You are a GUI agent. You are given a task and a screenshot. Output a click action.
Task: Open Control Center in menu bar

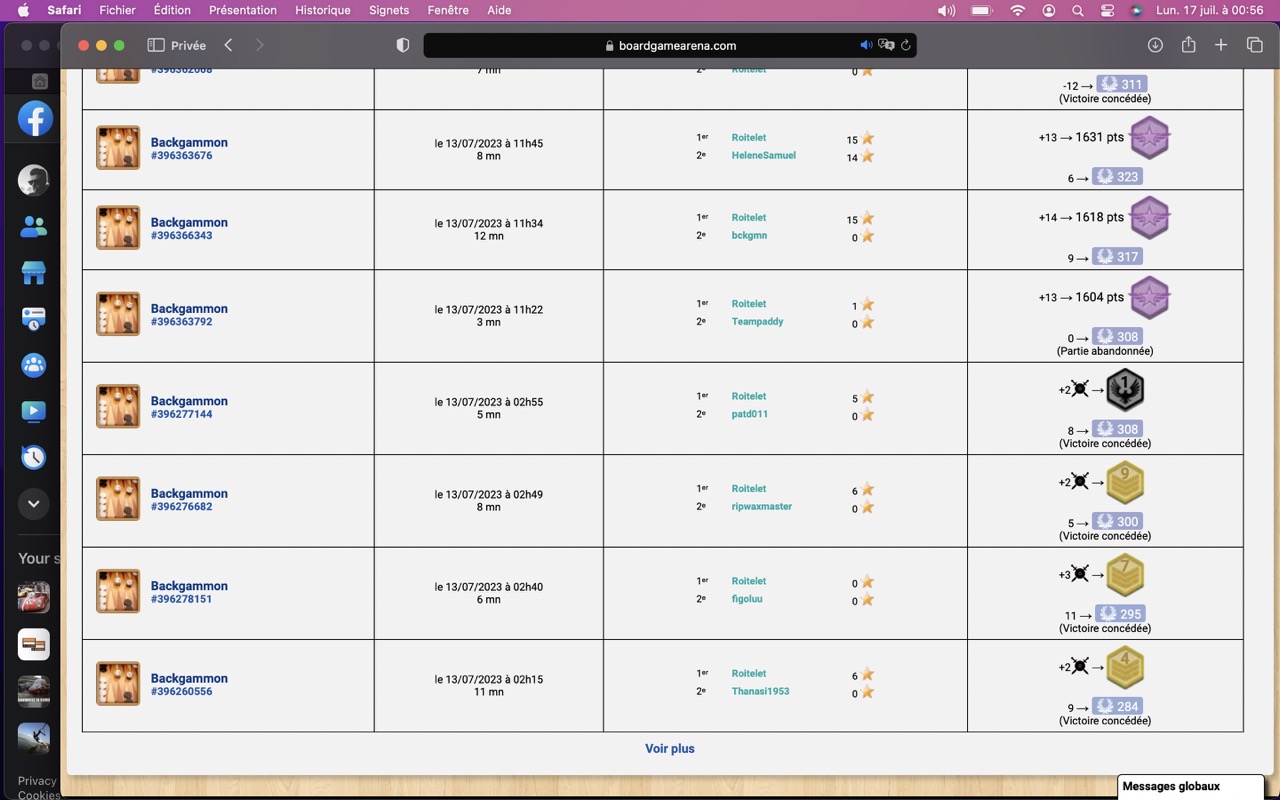(1107, 10)
